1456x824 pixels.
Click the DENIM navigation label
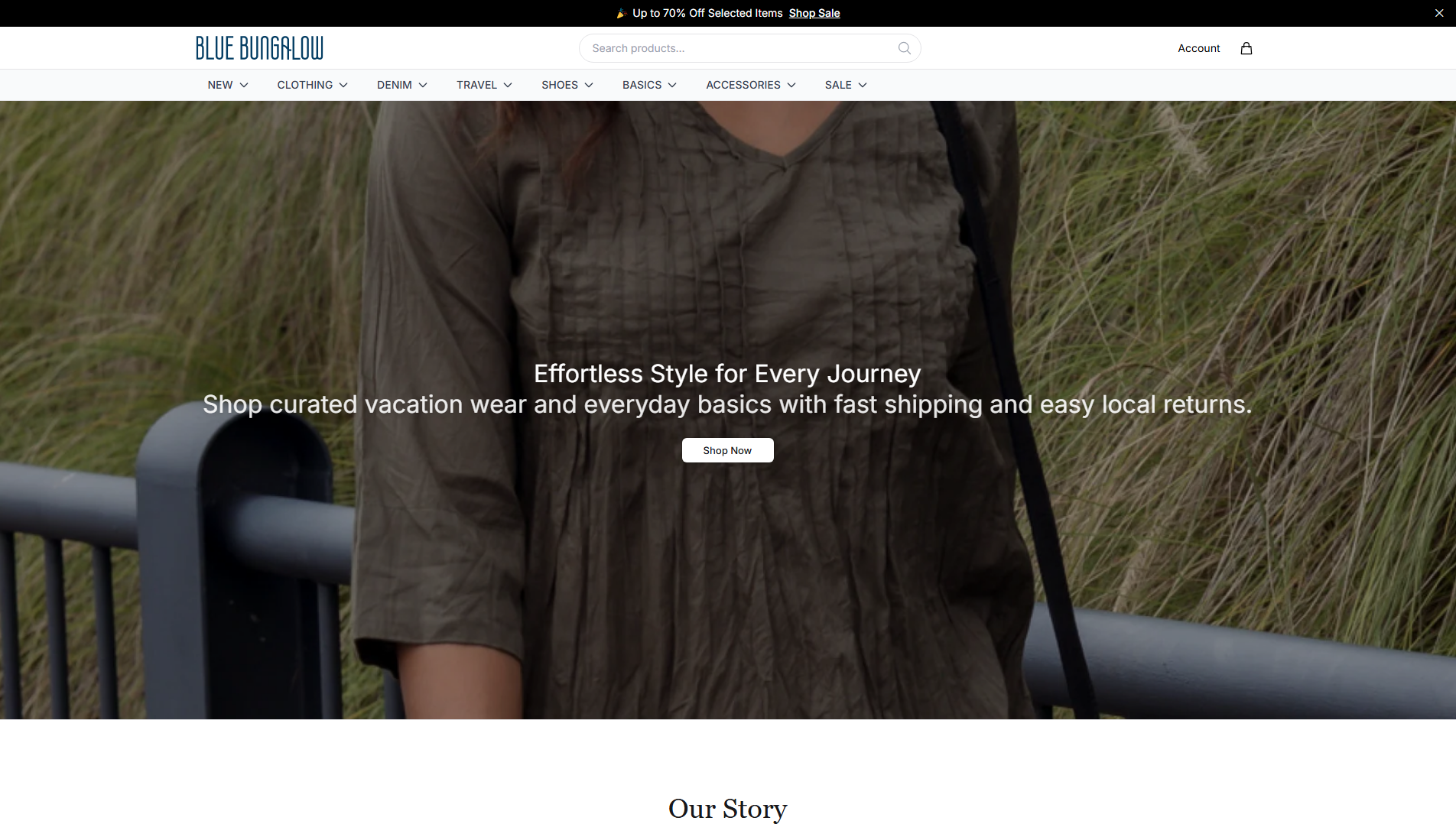click(x=395, y=85)
